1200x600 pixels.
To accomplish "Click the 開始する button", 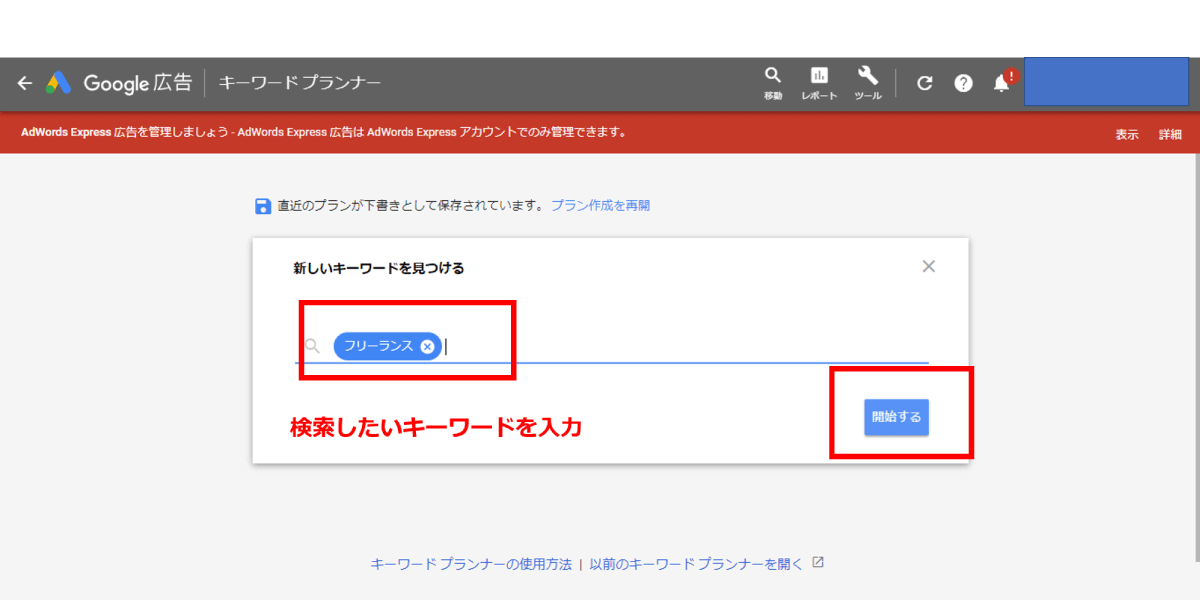I will (x=897, y=417).
